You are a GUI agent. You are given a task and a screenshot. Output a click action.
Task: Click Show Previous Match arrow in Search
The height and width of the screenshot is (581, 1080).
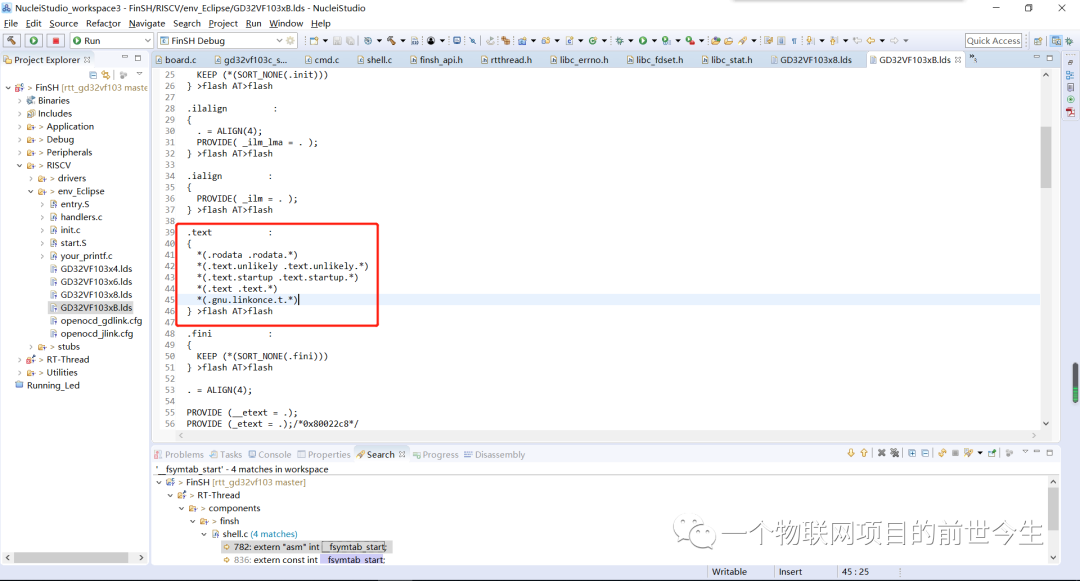[x=863, y=454]
